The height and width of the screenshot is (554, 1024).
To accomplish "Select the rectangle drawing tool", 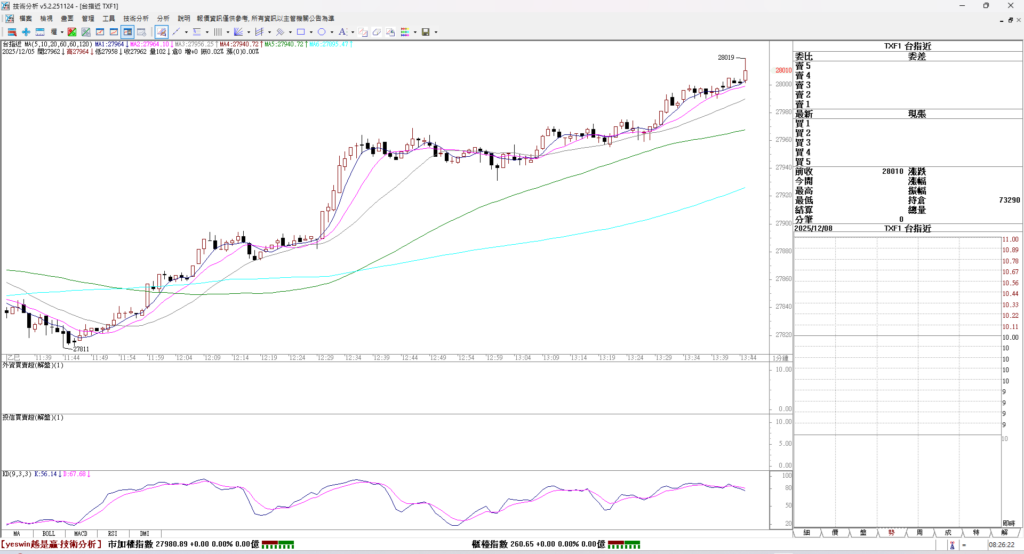I will [x=300, y=32].
